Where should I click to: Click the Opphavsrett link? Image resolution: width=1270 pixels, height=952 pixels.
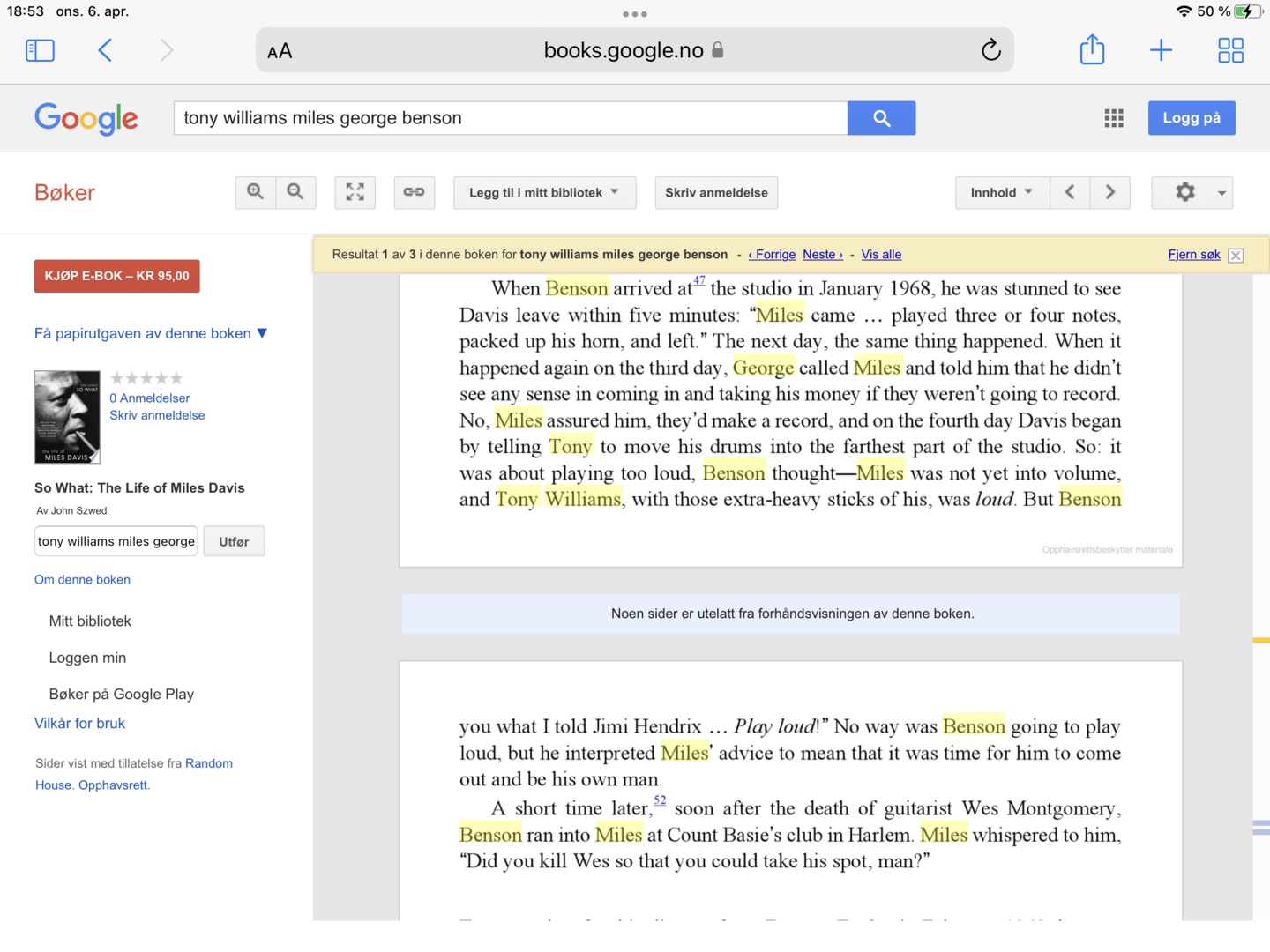pos(113,785)
